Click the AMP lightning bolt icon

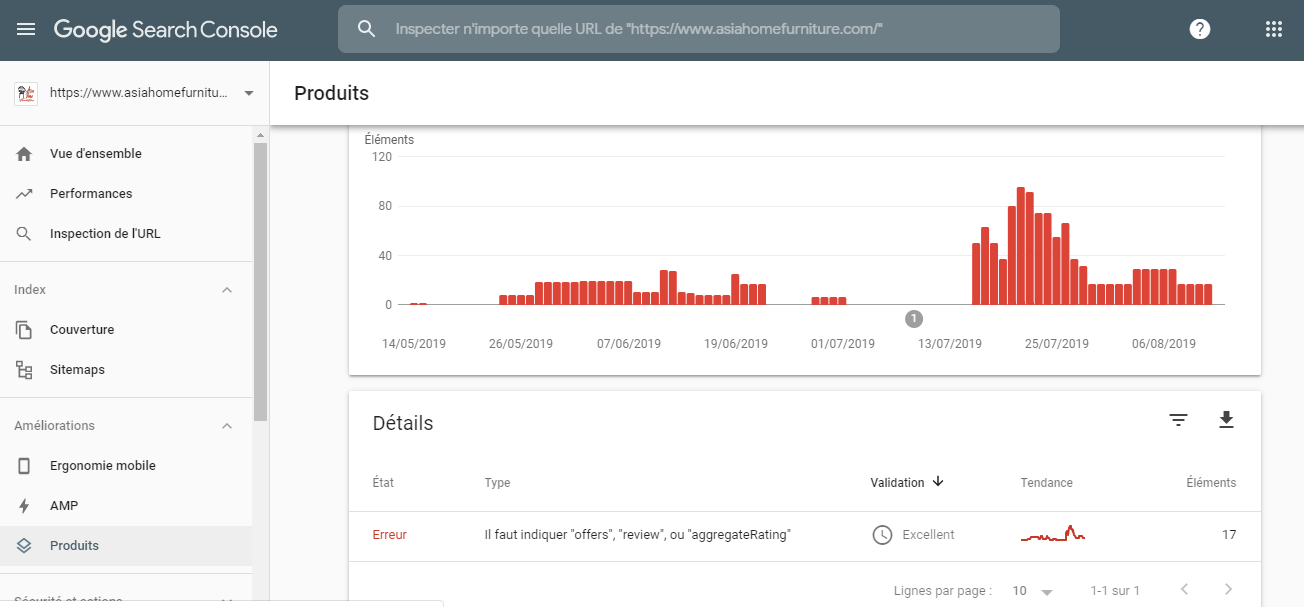25,506
